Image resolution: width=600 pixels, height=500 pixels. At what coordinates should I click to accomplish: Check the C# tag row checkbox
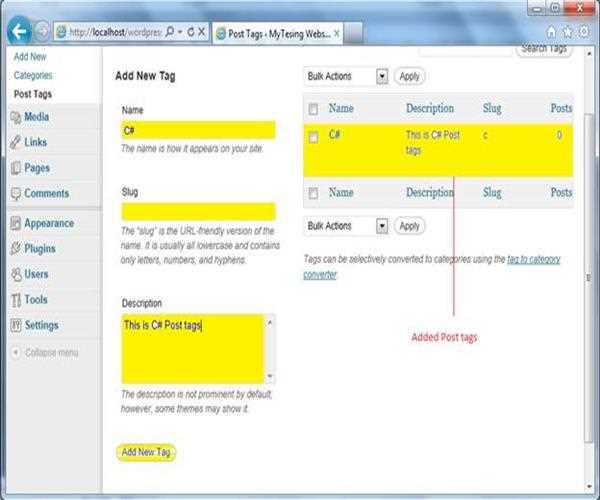314,136
